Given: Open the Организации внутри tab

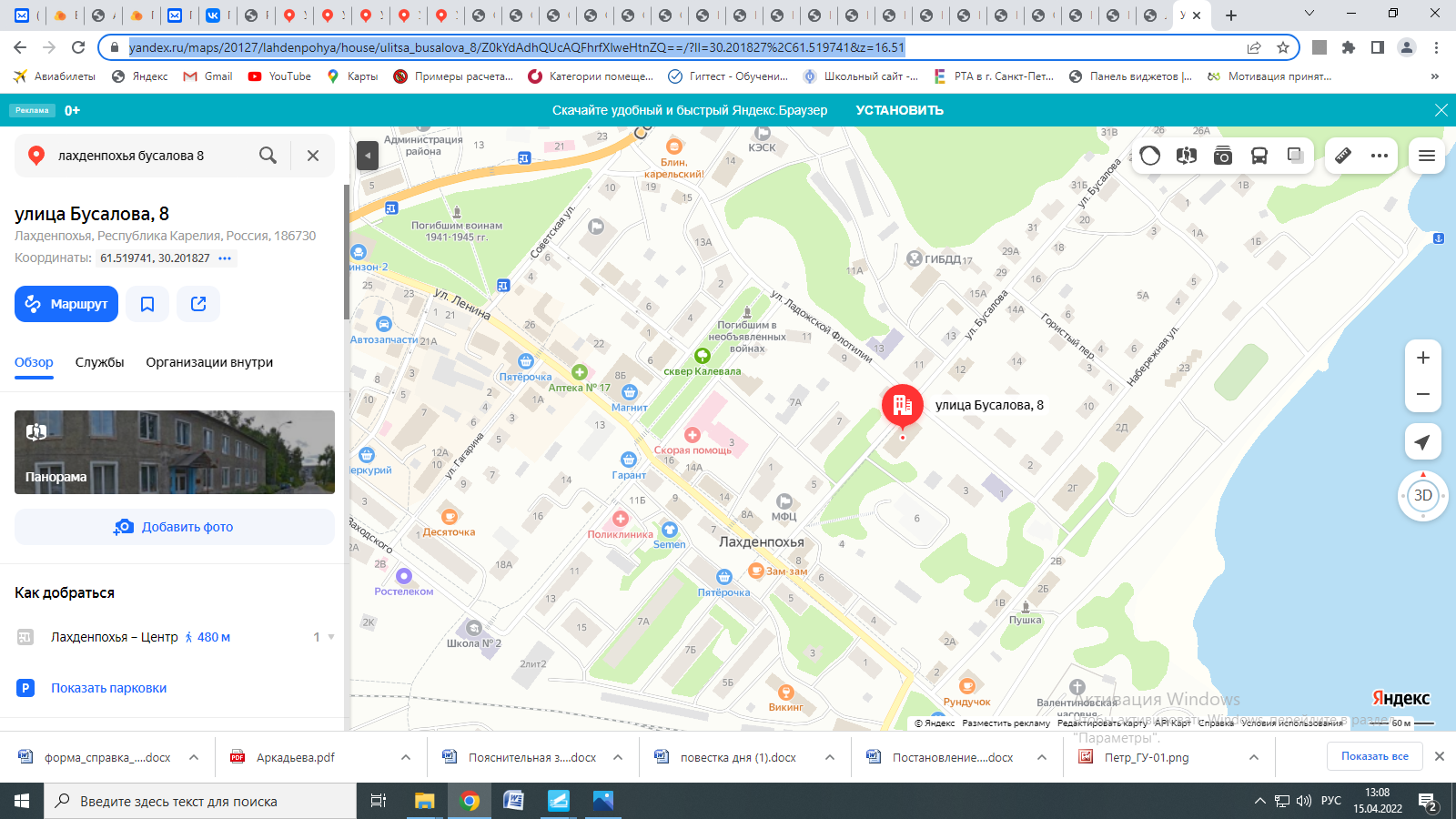Looking at the screenshot, I should [209, 362].
